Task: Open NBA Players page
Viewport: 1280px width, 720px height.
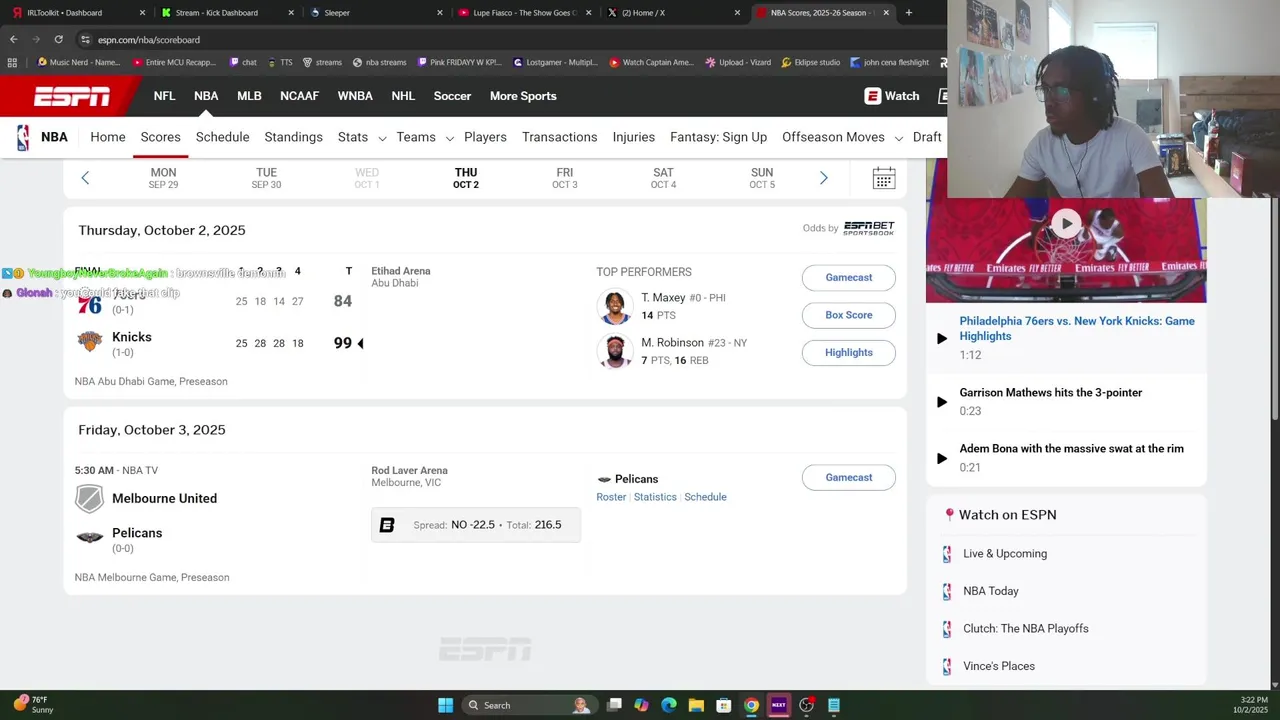Action: 485,137
